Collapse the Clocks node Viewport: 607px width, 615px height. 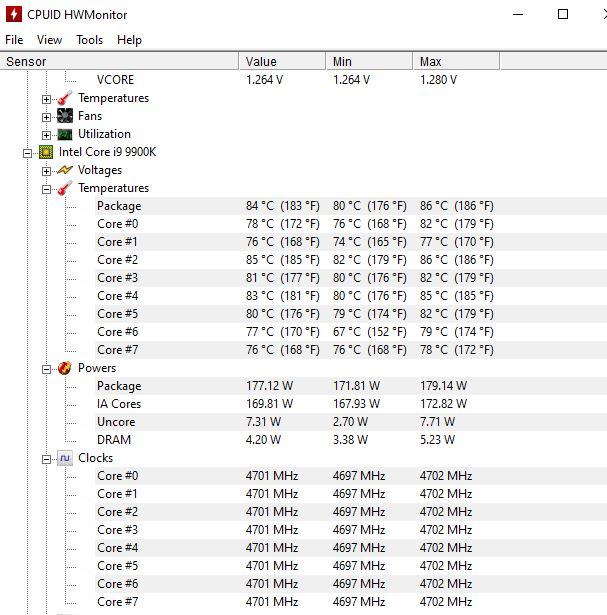[x=46, y=459]
